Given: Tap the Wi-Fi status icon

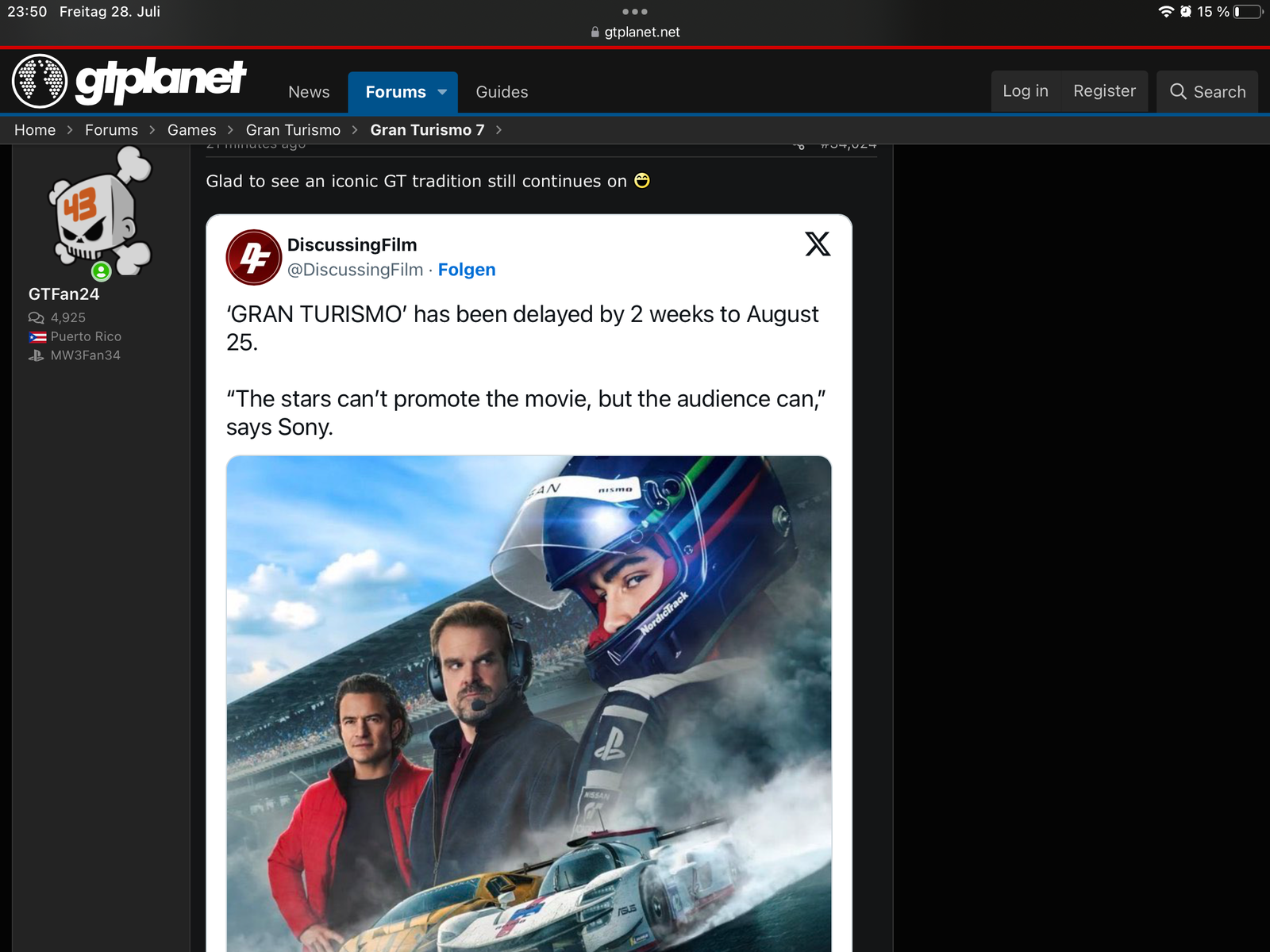Looking at the screenshot, I should coord(1166,11).
